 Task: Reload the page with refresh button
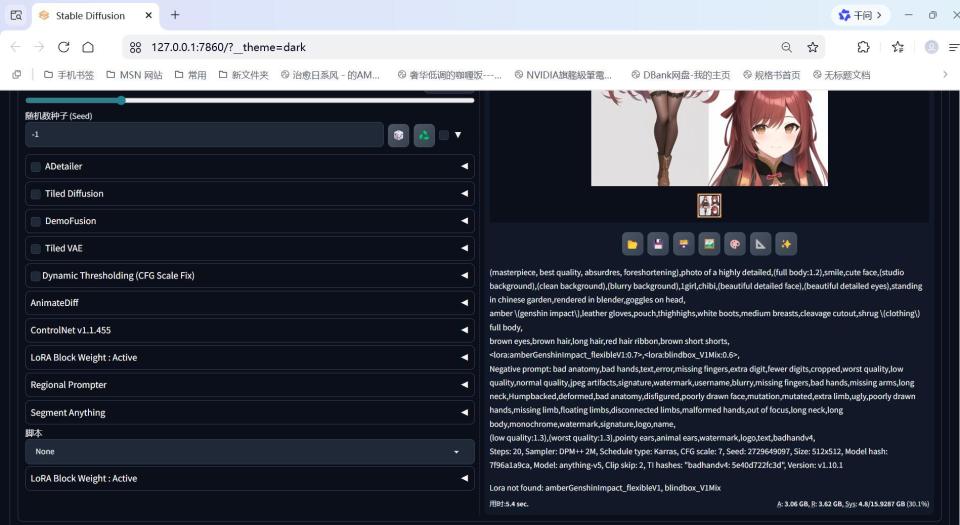point(64,47)
